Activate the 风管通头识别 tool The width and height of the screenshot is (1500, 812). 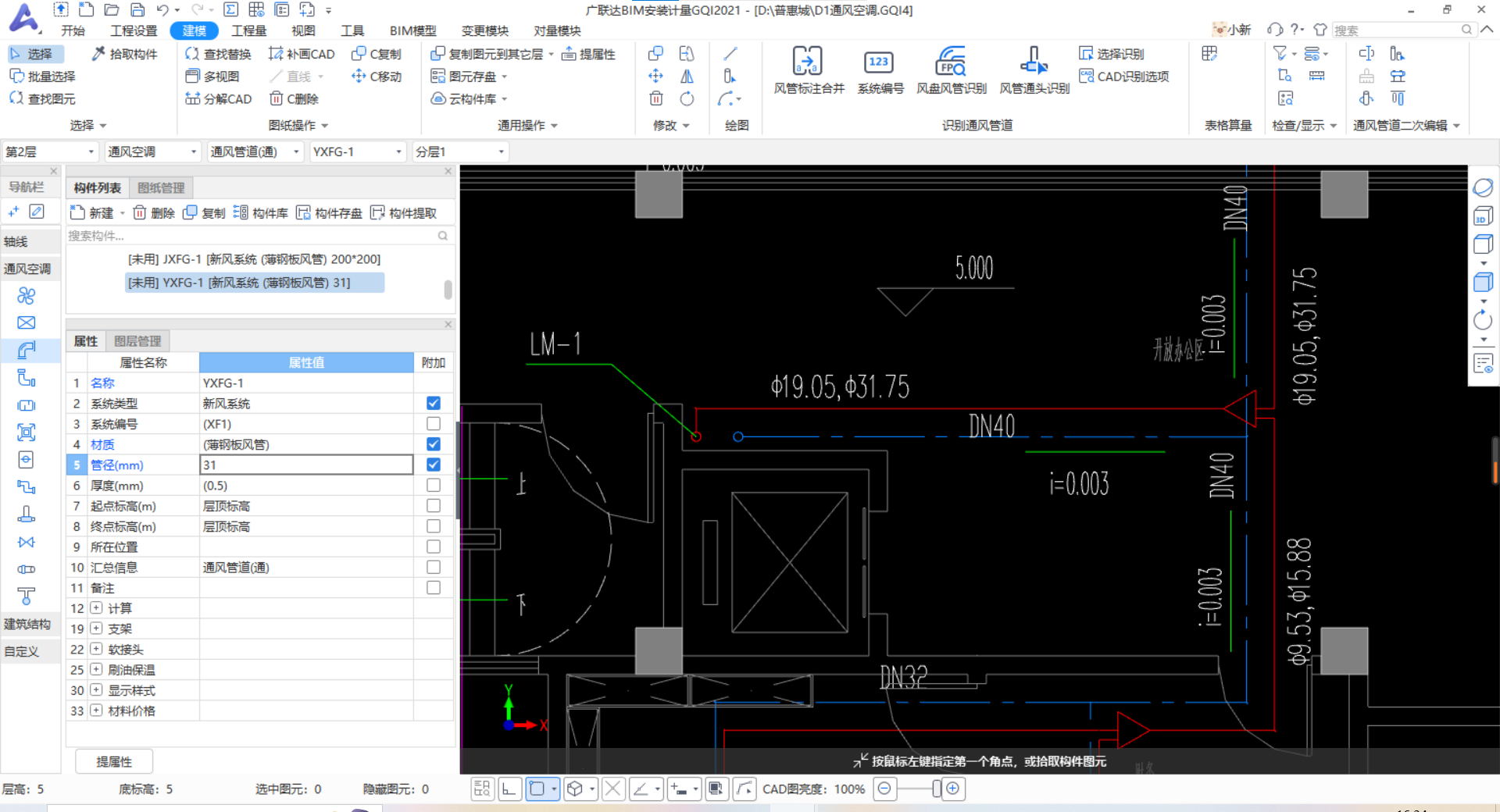click(1034, 70)
